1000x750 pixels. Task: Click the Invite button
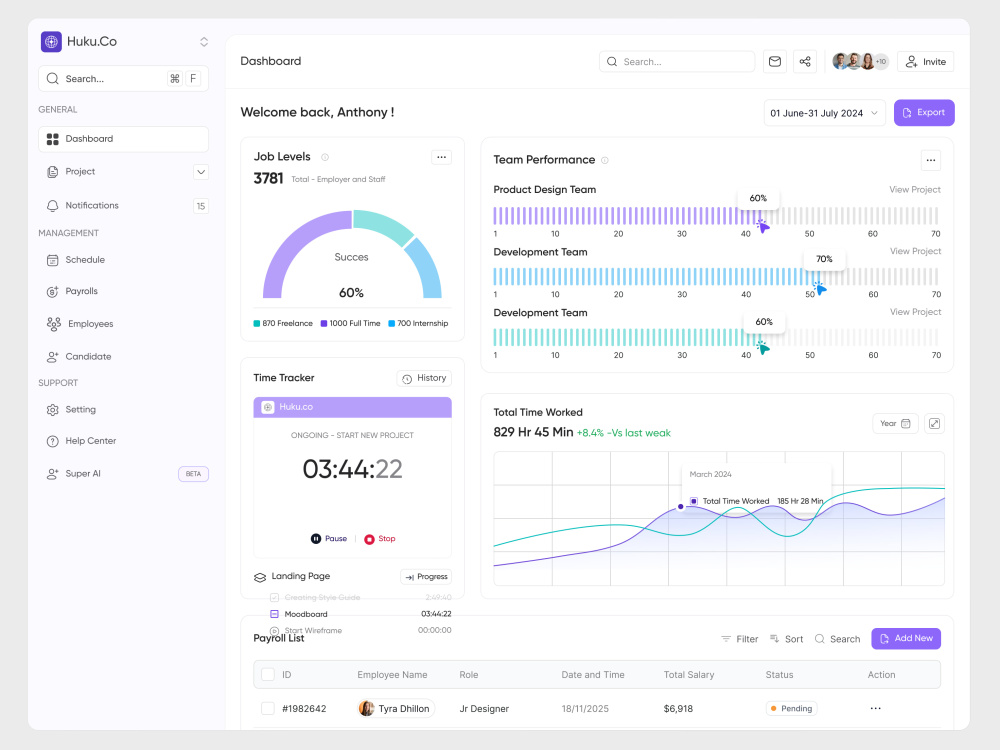pos(925,62)
